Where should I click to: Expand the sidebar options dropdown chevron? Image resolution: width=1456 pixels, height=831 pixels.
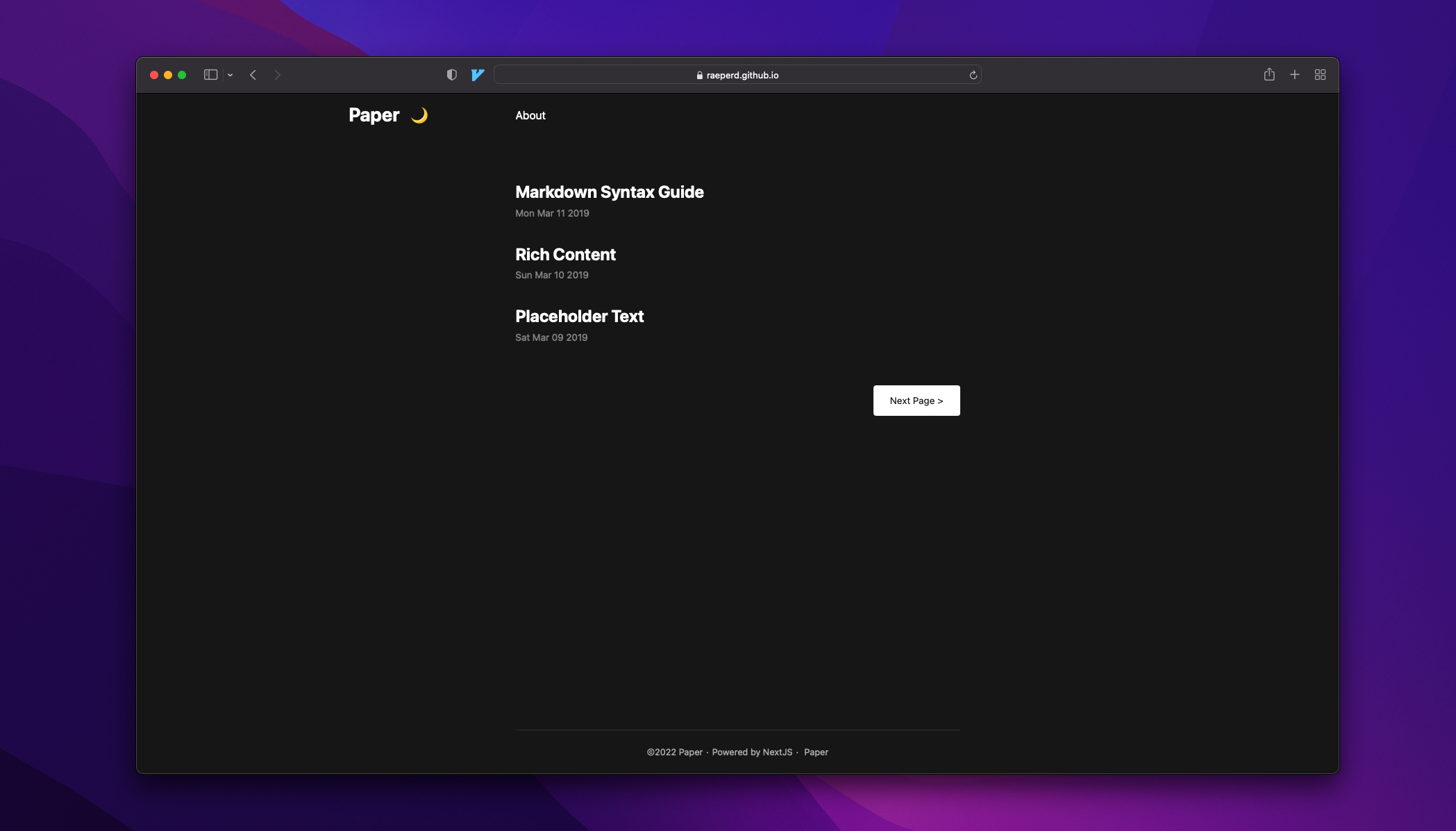tap(230, 75)
